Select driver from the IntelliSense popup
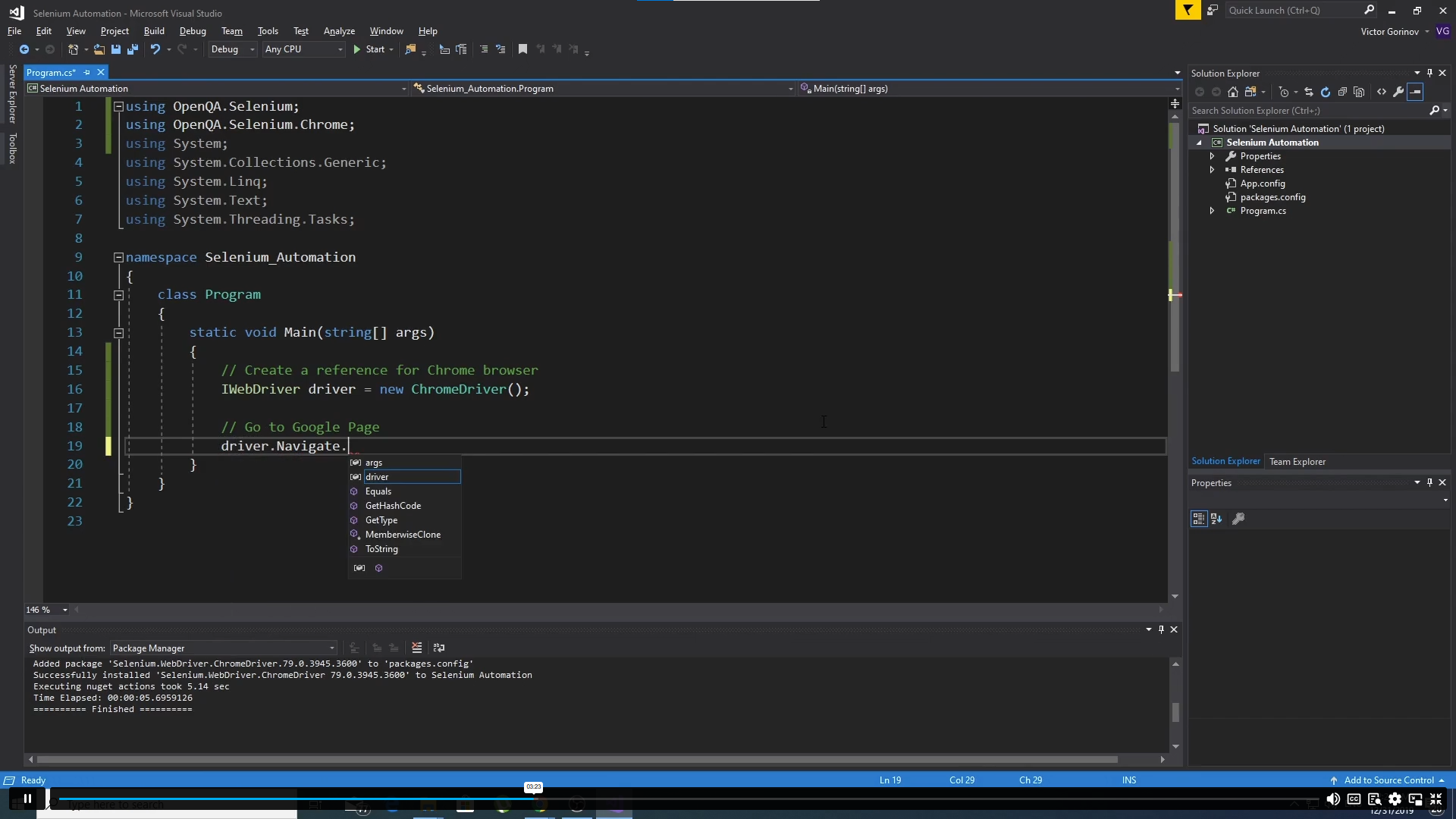The width and height of the screenshot is (1456, 819). pos(377,476)
